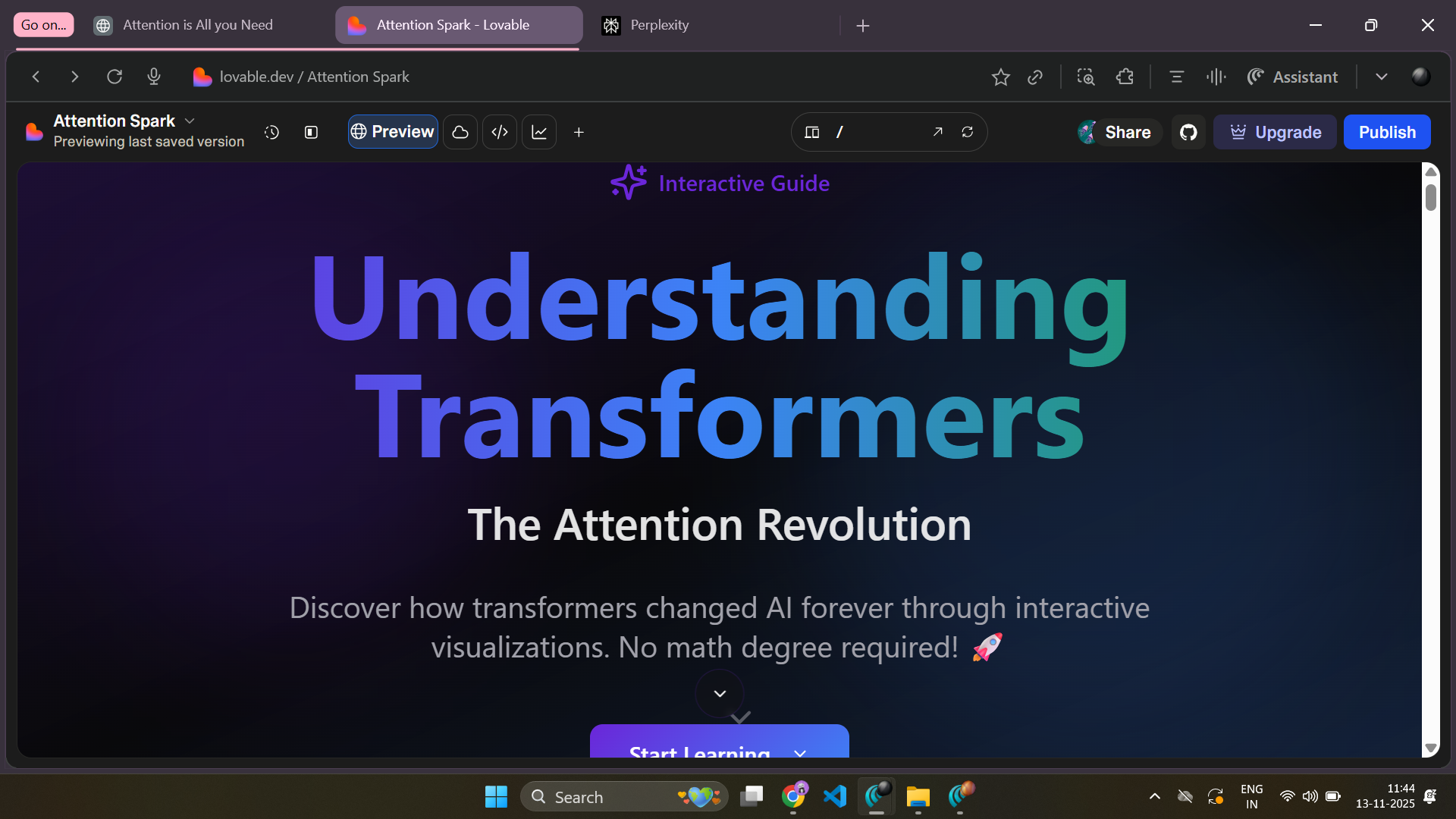
Task: Open the project version history clock icon
Action: (271, 132)
